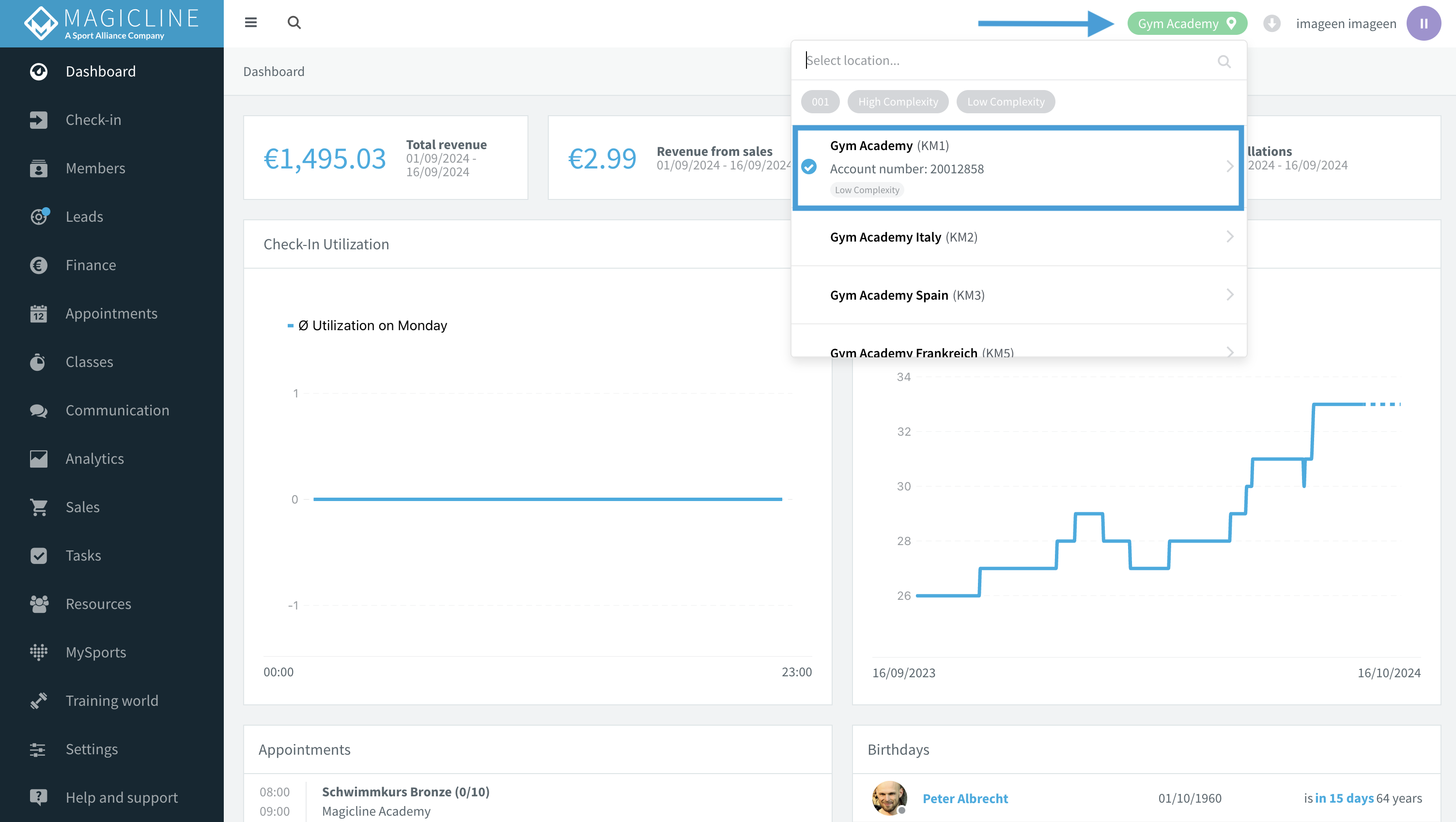1456x822 pixels.
Task: Click the Finance euro icon
Action: pos(38,265)
